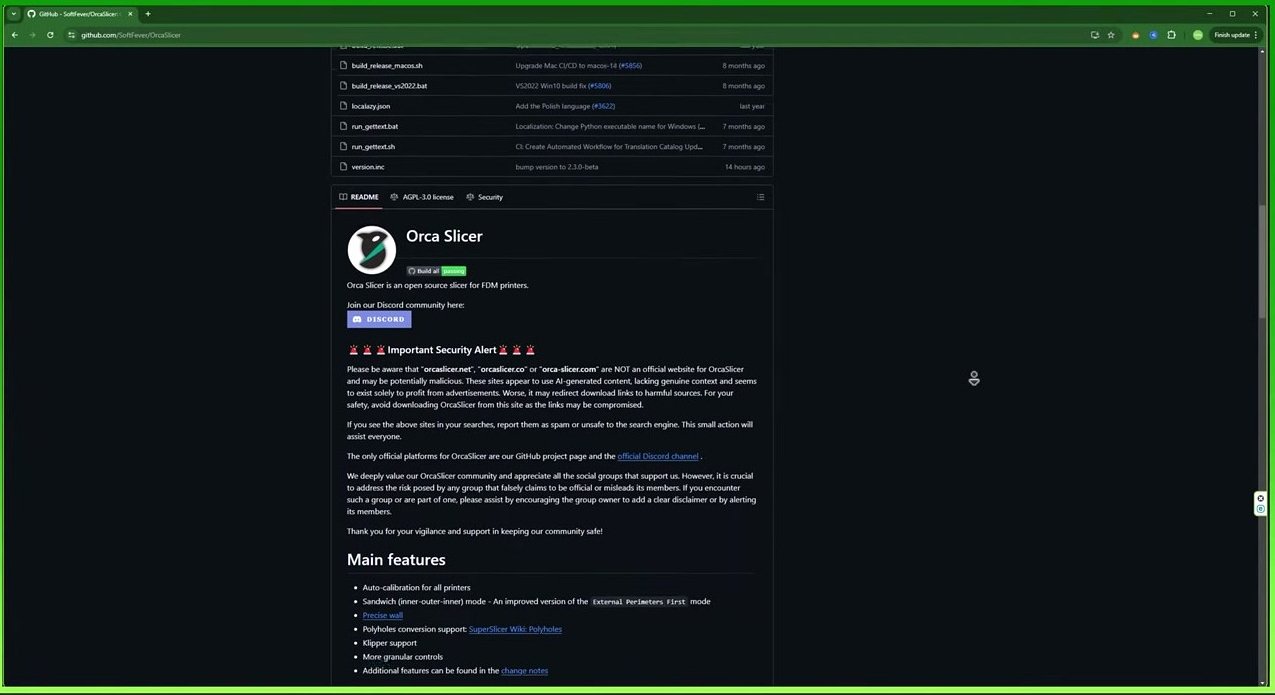1275x695 pixels.
Task: Click 'More granular controls' list item
Action: coord(403,657)
